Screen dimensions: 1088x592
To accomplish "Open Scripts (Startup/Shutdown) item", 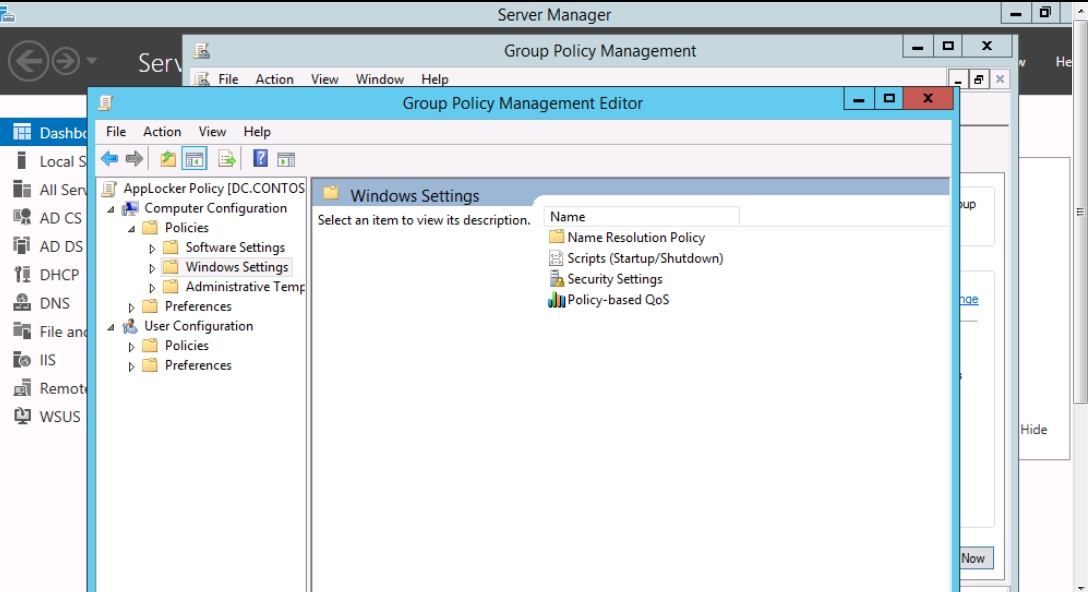I will pos(644,258).
